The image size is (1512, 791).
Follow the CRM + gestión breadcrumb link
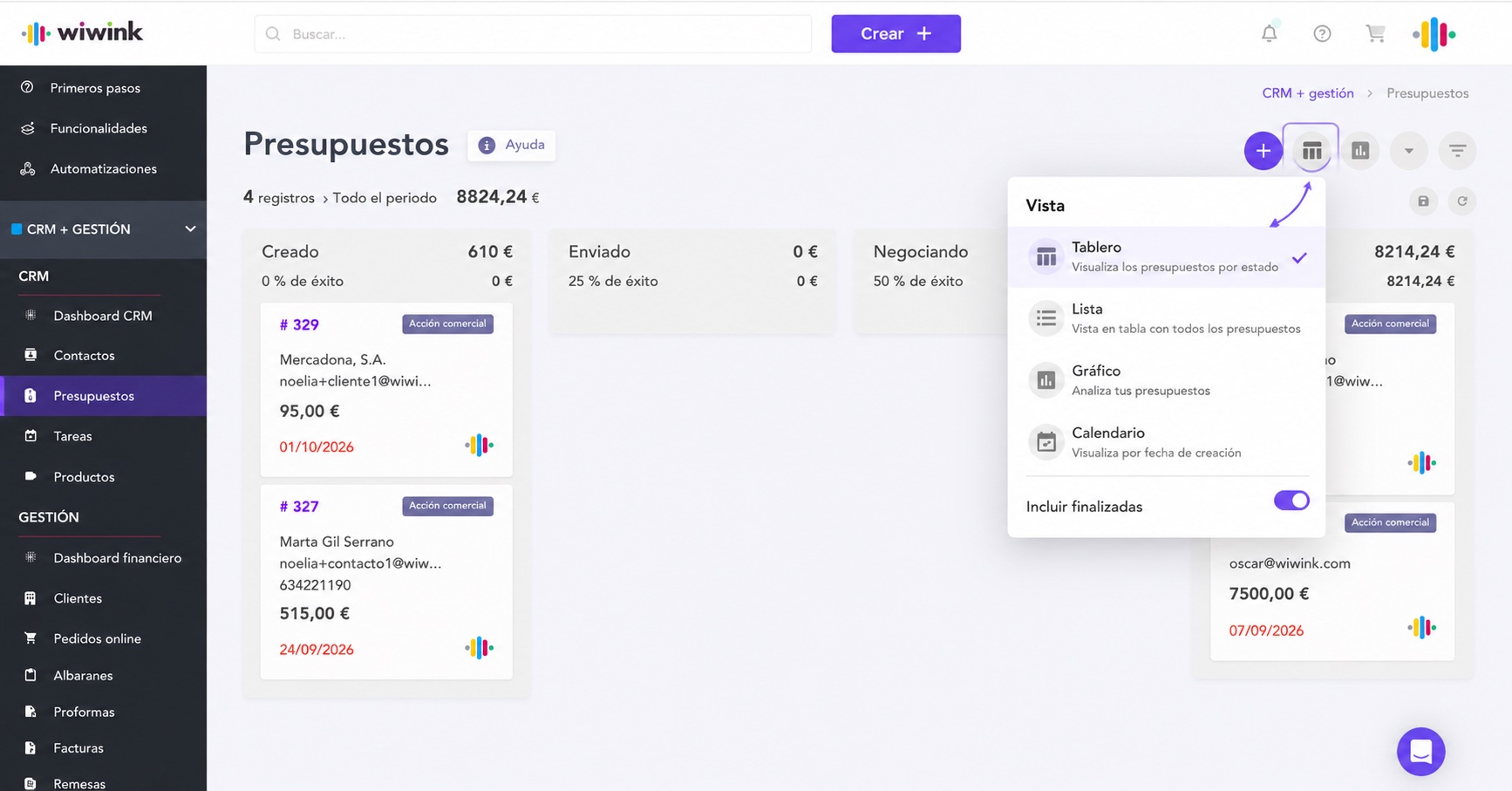1307,93
